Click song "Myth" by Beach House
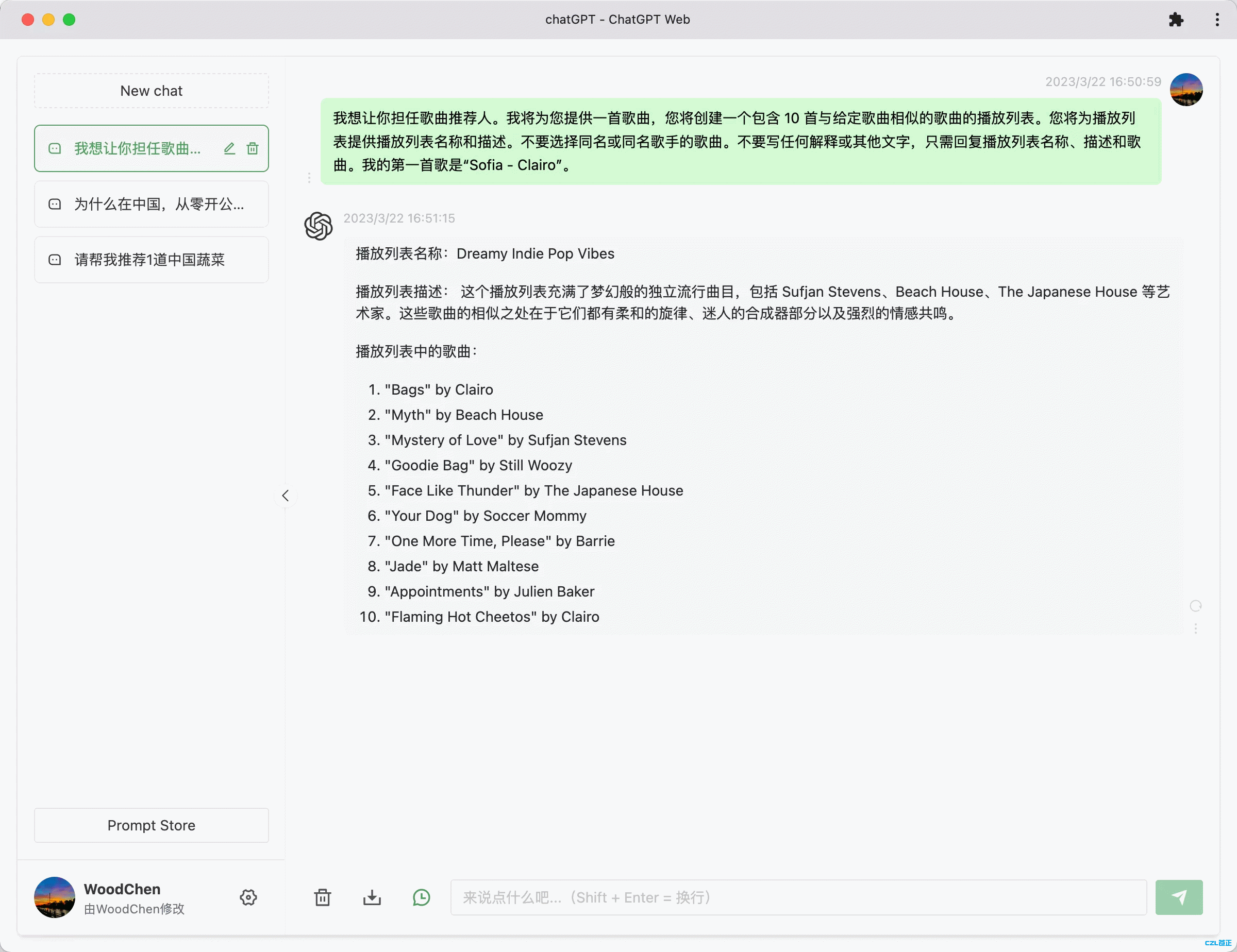This screenshot has width=1237, height=952. 464,415
